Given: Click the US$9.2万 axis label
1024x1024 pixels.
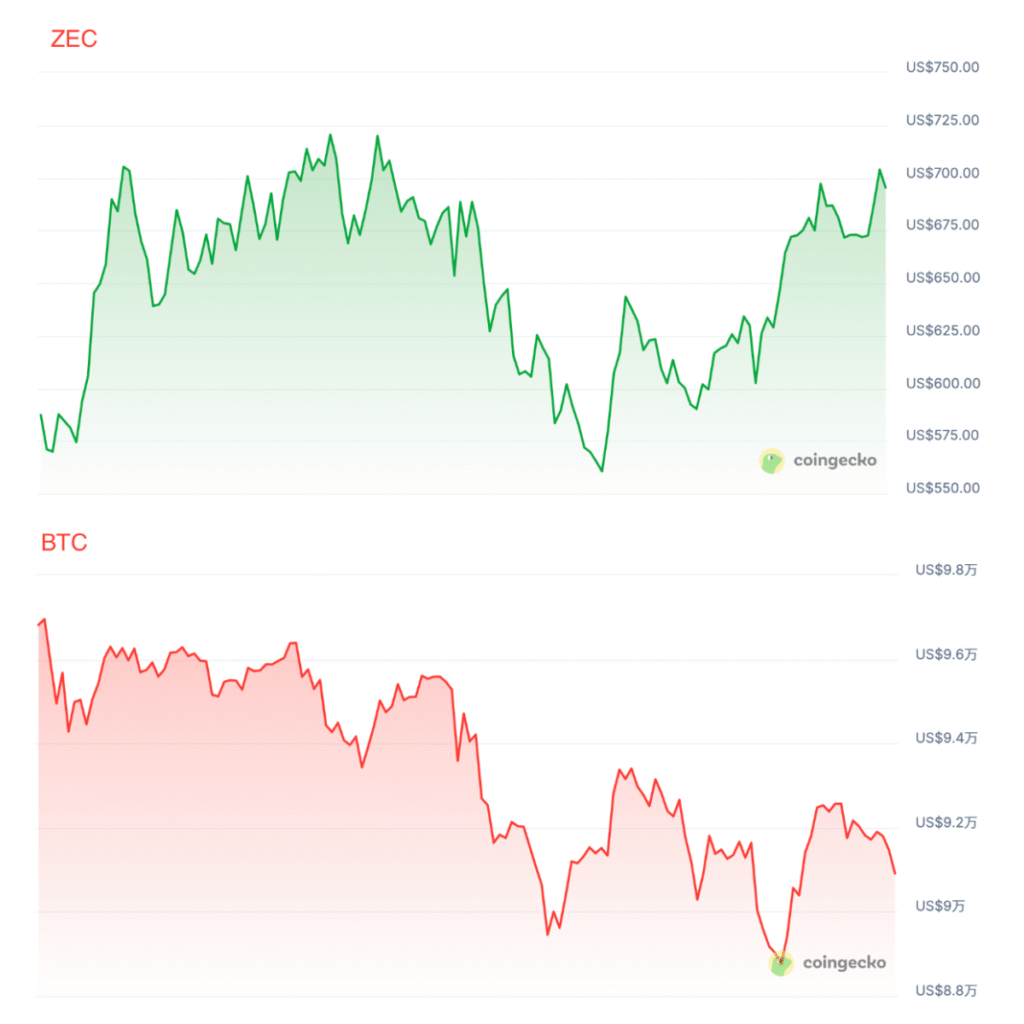Looking at the screenshot, I should (946, 822).
